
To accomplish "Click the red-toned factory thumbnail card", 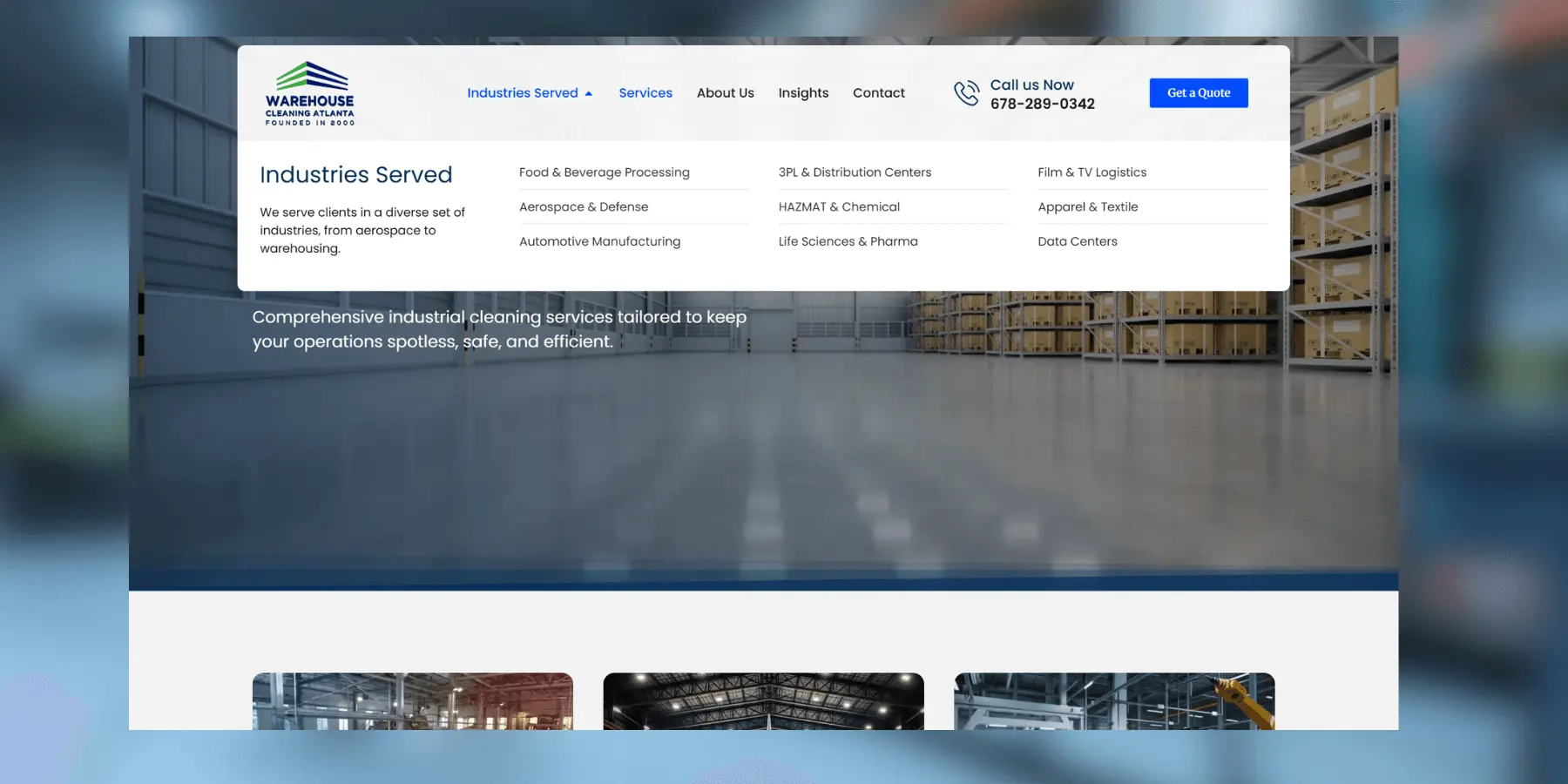I will pos(413,700).
